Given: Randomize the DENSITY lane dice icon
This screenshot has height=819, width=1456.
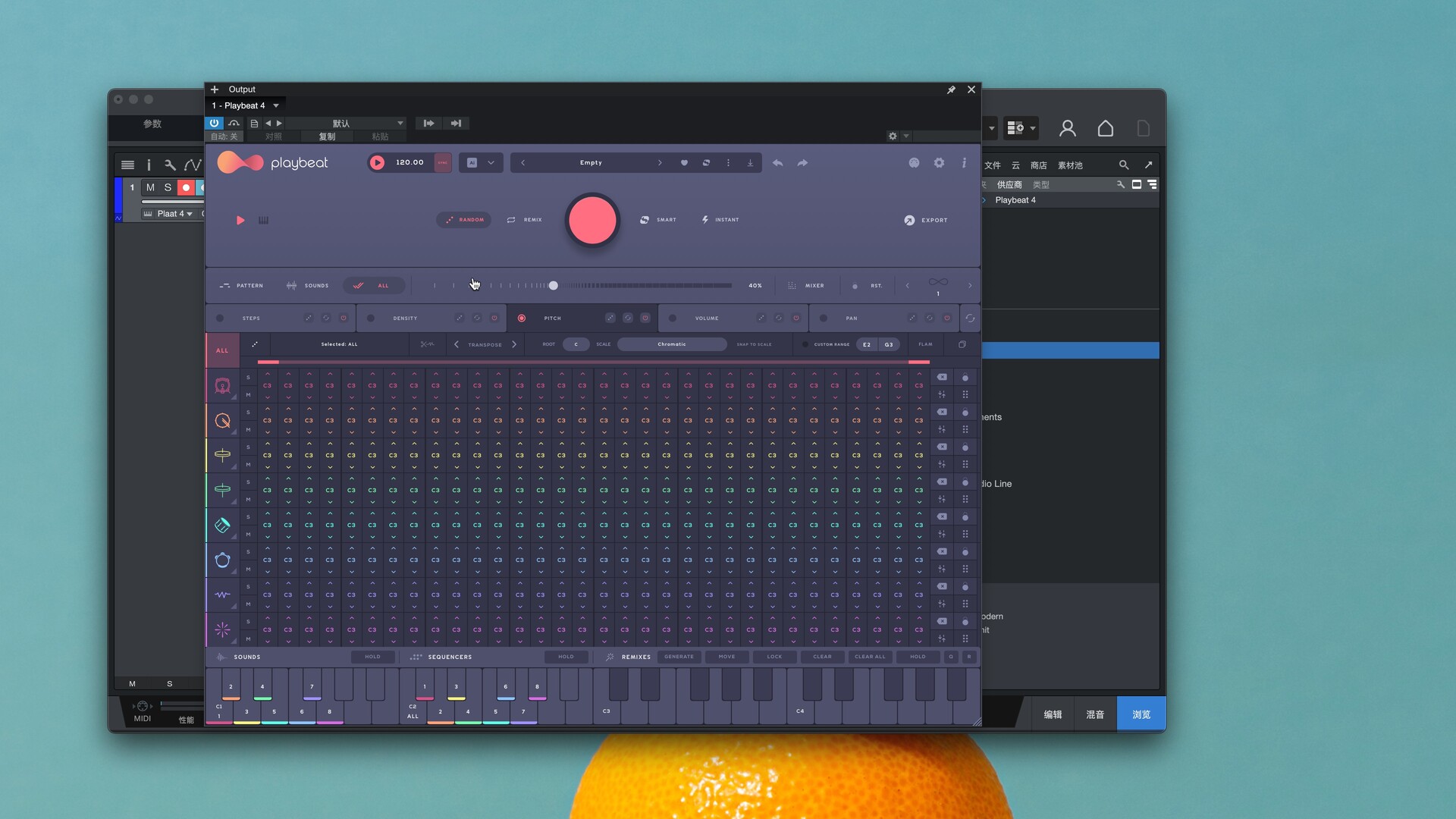Looking at the screenshot, I should coord(459,318).
